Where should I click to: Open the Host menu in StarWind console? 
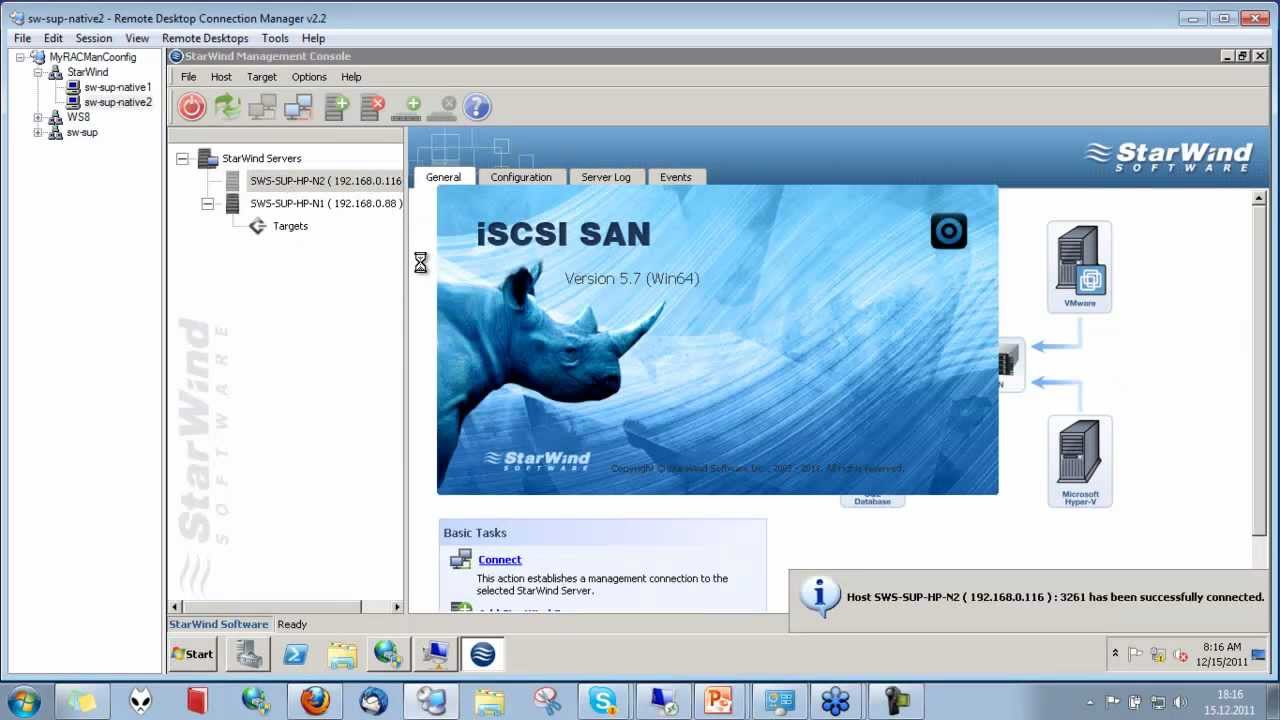coord(221,77)
